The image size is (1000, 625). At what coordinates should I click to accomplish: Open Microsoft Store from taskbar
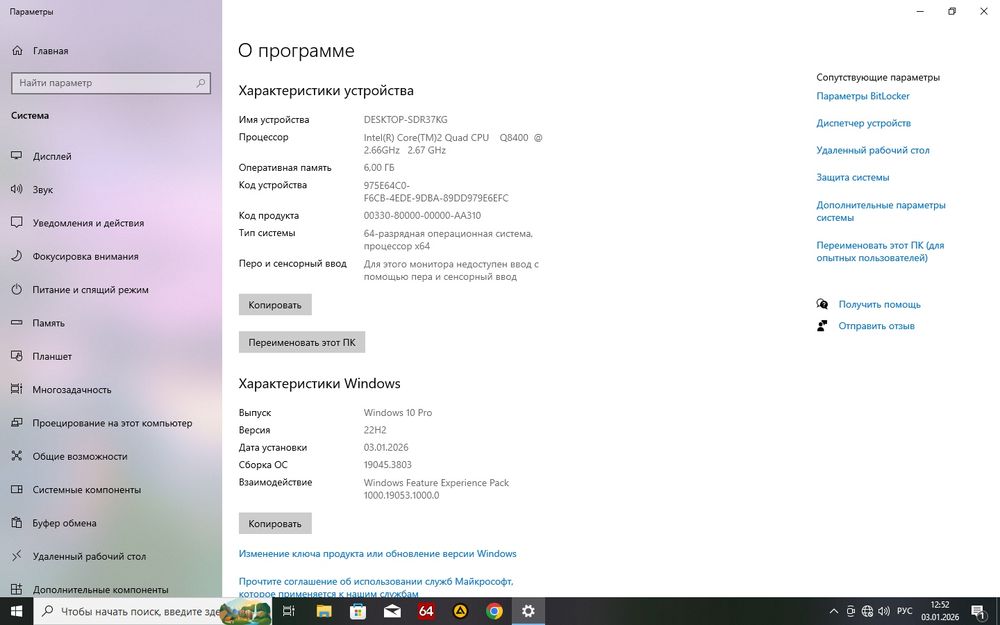click(358, 612)
